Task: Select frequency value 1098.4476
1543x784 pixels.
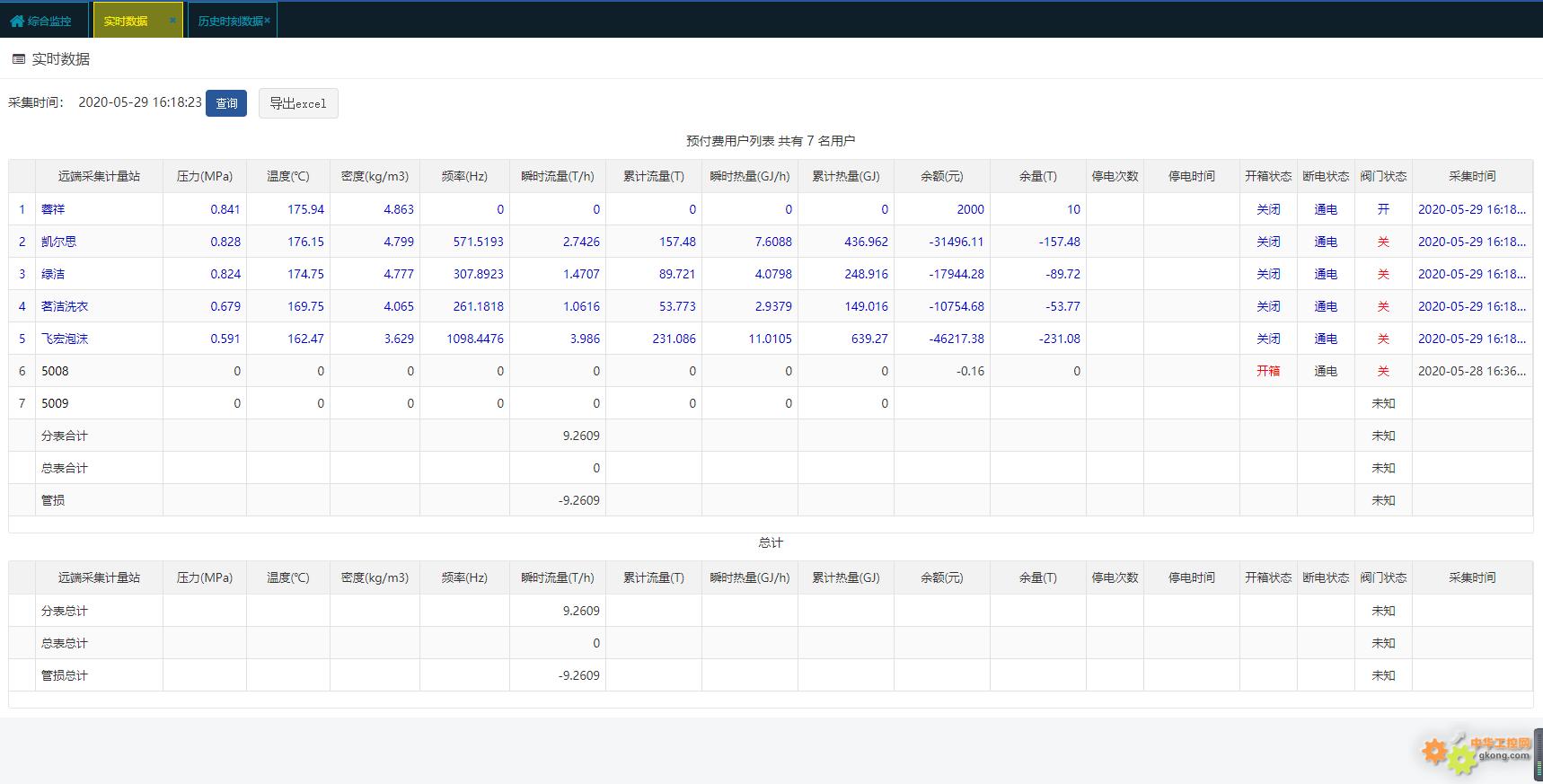Action: click(475, 339)
